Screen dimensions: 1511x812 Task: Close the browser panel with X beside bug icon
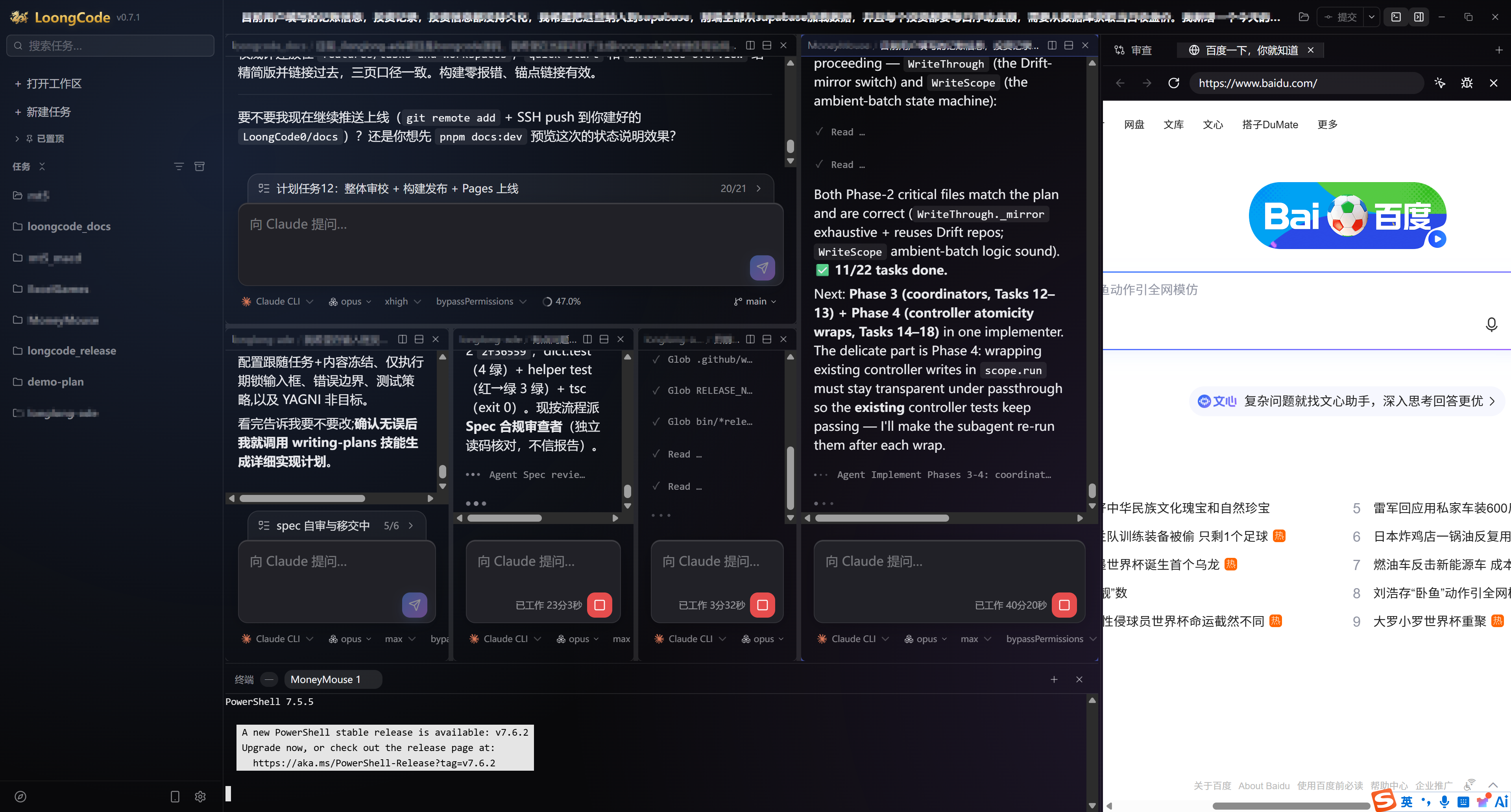pyautogui.click(x=1493, y=83)
